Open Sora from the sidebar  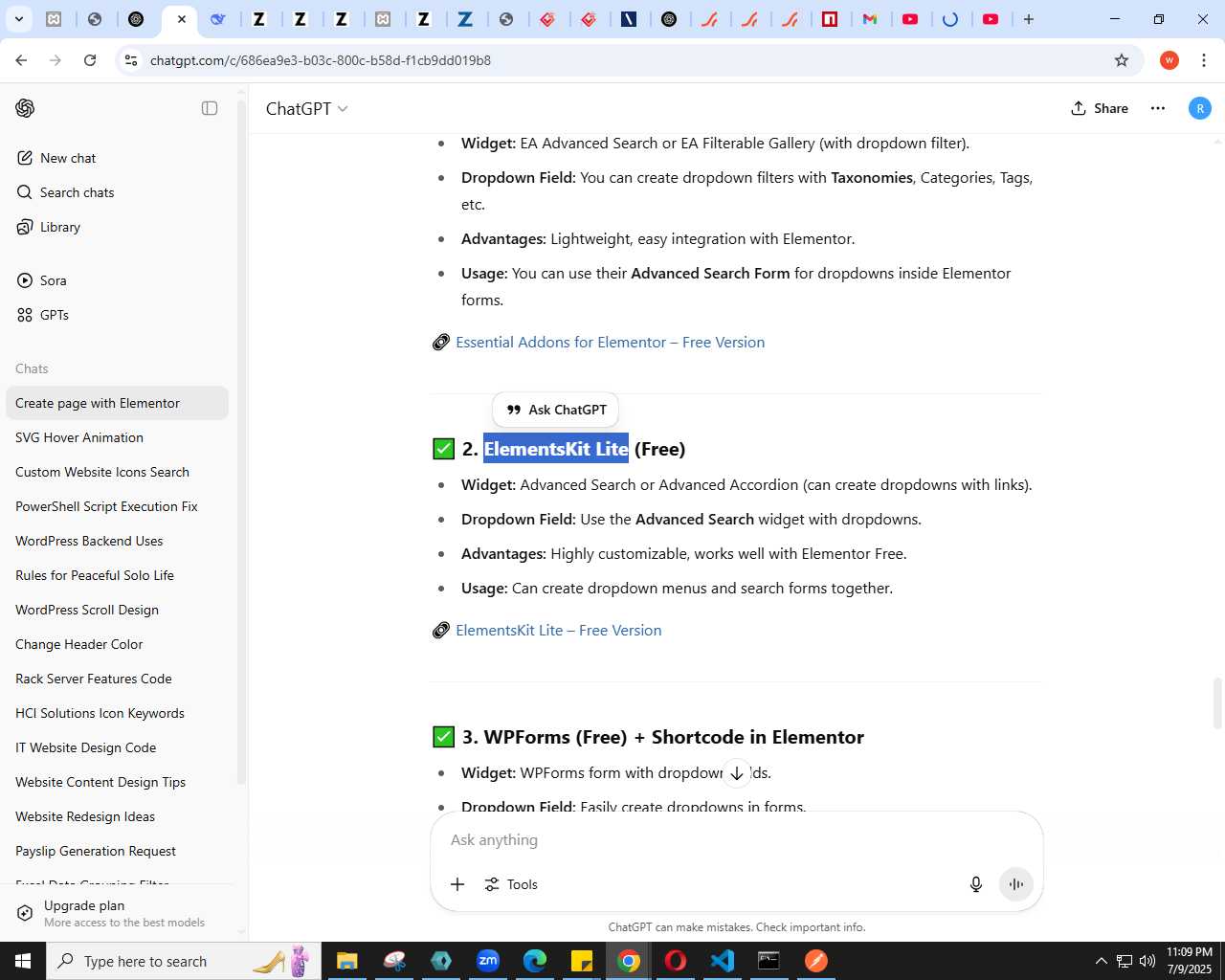[117, 280]
